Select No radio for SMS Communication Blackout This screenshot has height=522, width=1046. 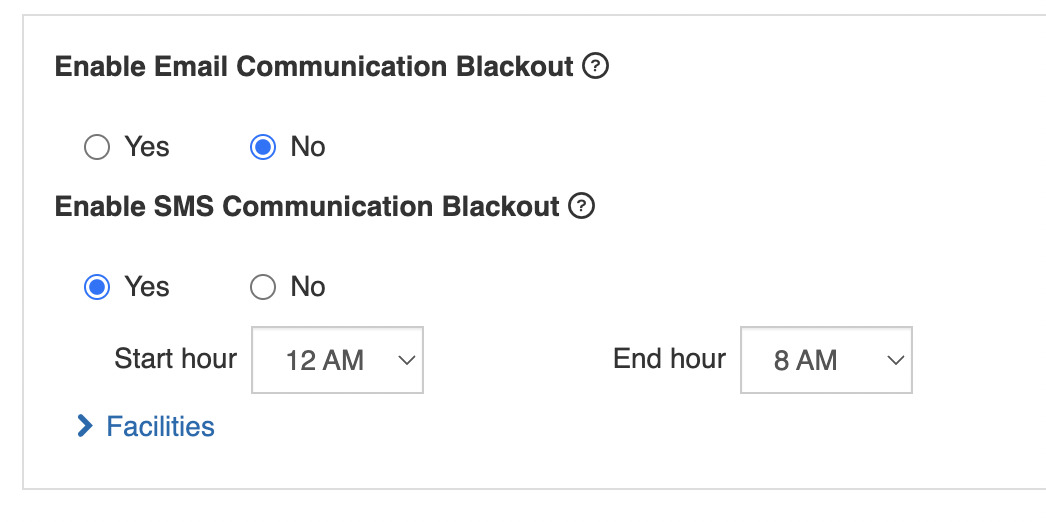263,287
